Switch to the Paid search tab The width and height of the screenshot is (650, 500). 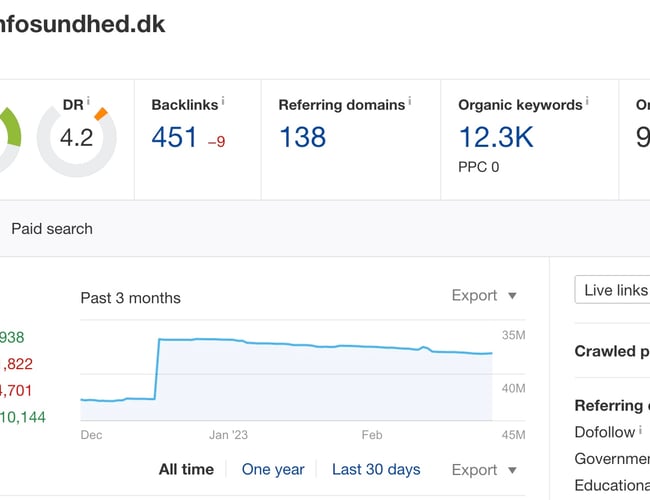click(52, 229)
